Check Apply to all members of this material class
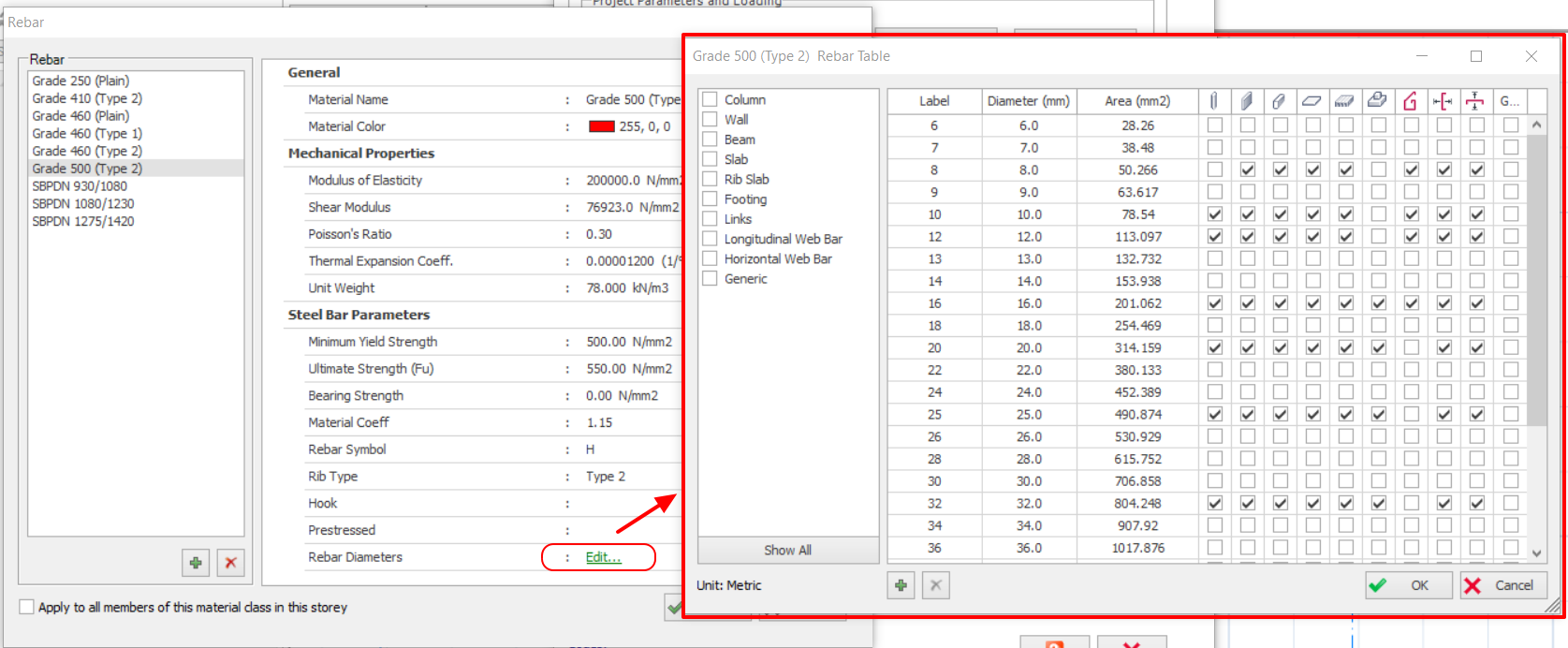 [27, 607]
